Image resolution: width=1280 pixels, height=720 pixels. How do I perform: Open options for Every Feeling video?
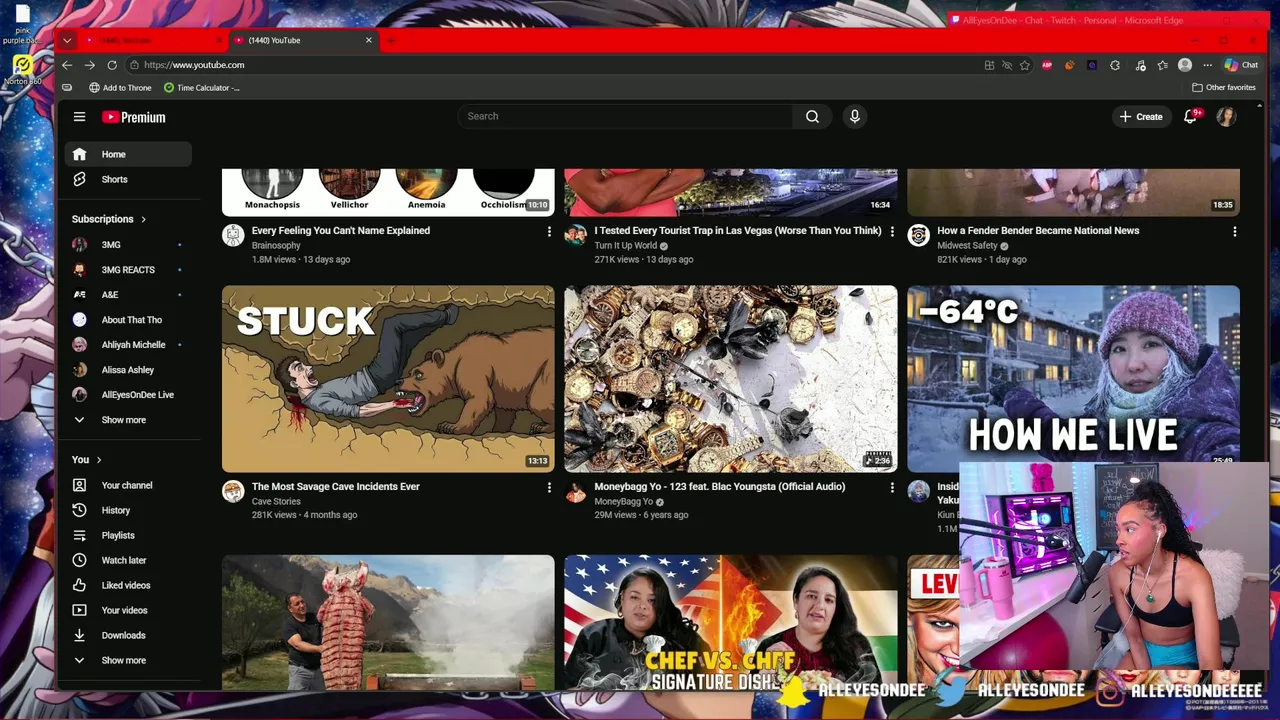pyautogui.click(x=548, y=231)
